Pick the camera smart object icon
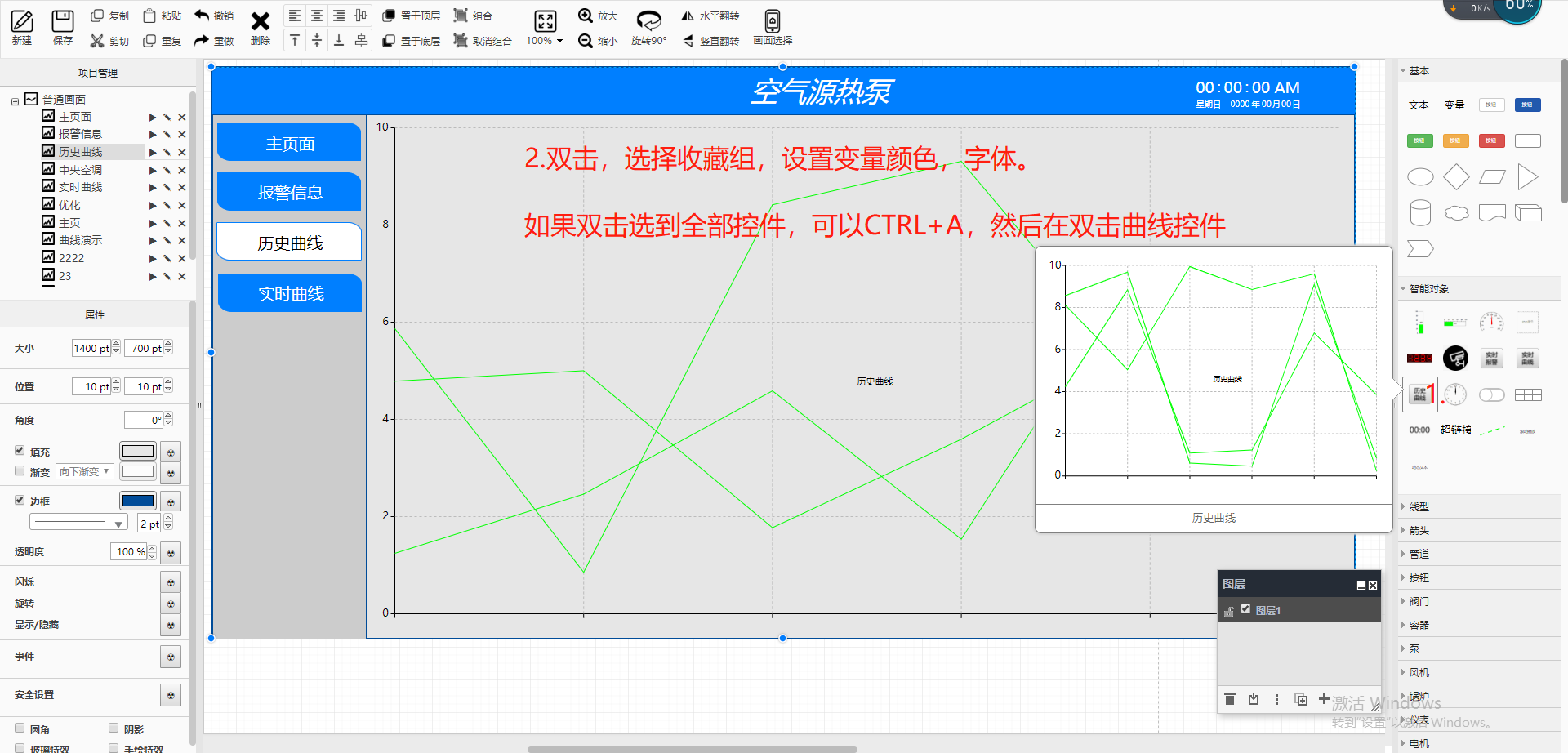The height and width of the screenshot is (753, 1568). (1455, 358)
